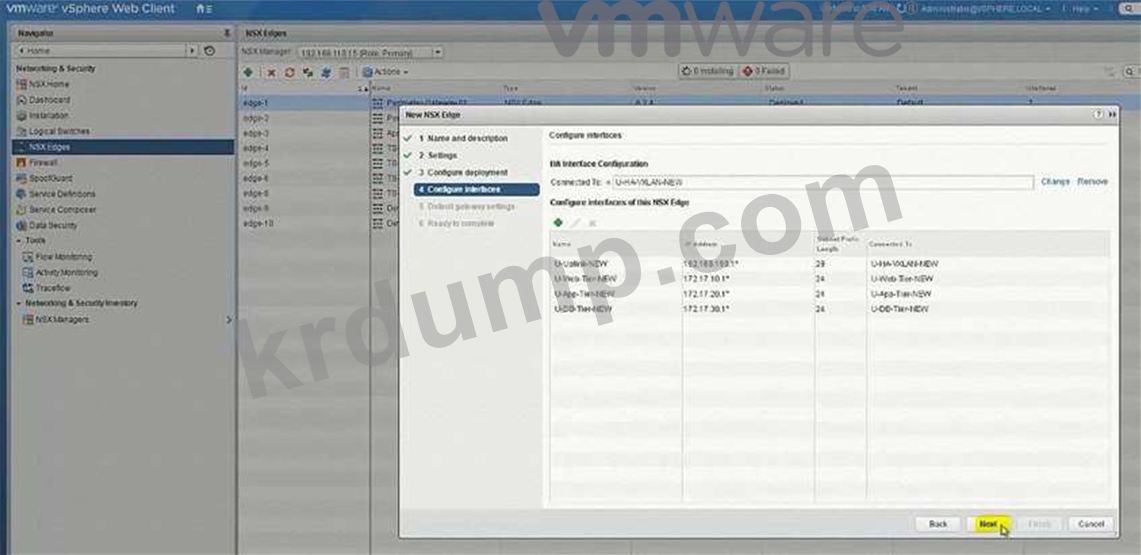Image resolution: width=1141 pixels, height=555 pixels.
Task: Click the Cancel button in wizard
Action: [x=1091, y=524]
